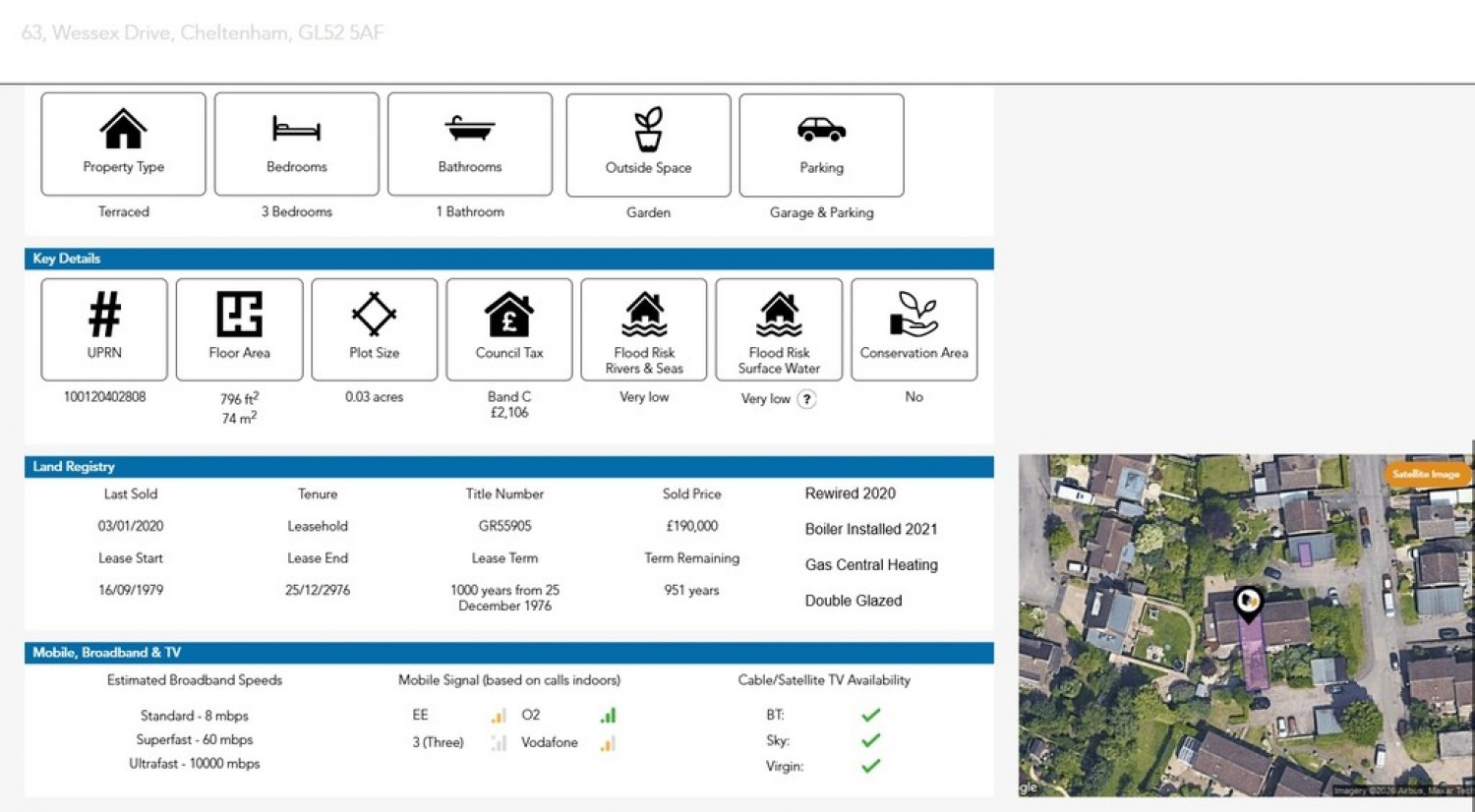
Task: Click the Property Type house icon
Action: coord(123,129)
